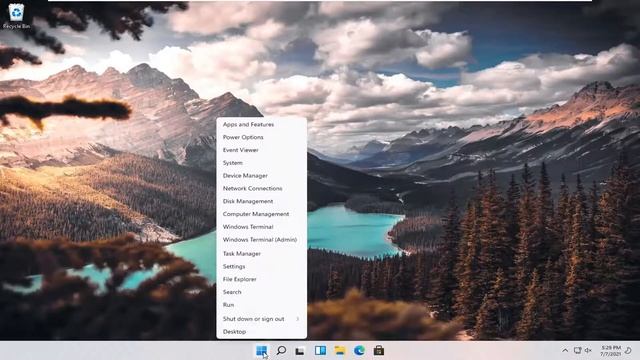Launch File Explorer from taskbar

point(340,351)
